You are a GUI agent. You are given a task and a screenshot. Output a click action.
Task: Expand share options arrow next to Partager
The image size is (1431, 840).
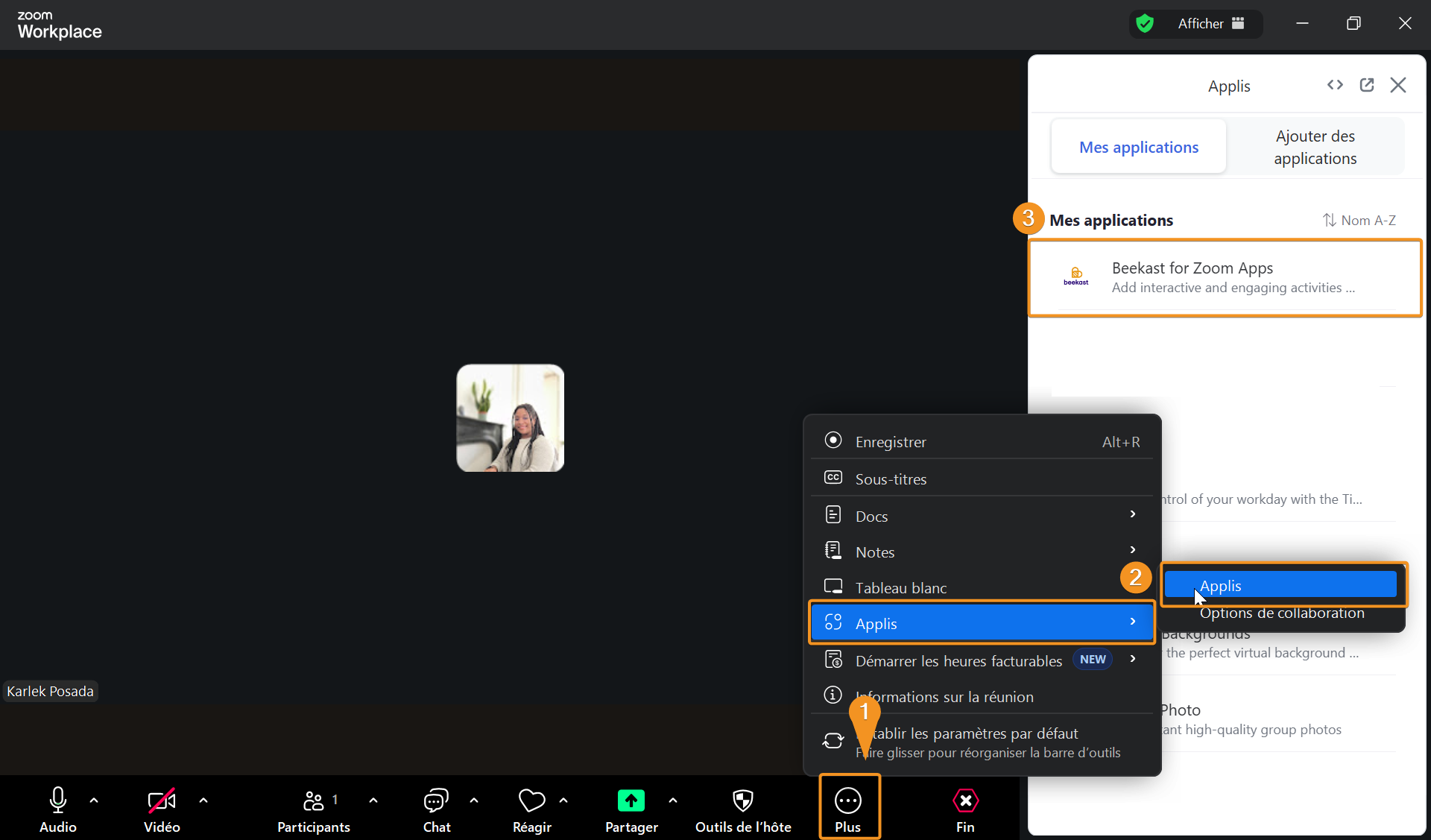coord(673,800)
